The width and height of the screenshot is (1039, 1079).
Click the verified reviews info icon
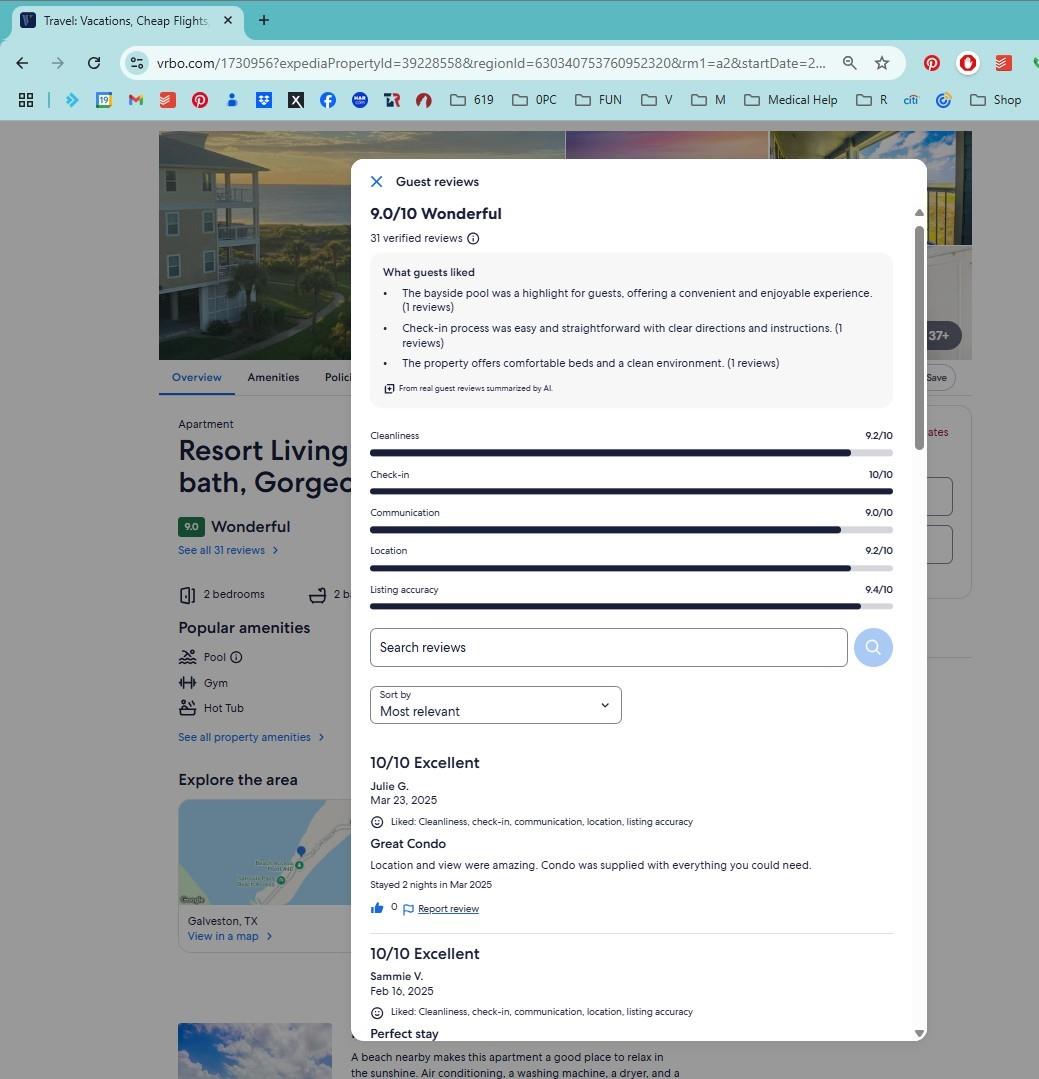pyautogui.click(x=473, y=238)
